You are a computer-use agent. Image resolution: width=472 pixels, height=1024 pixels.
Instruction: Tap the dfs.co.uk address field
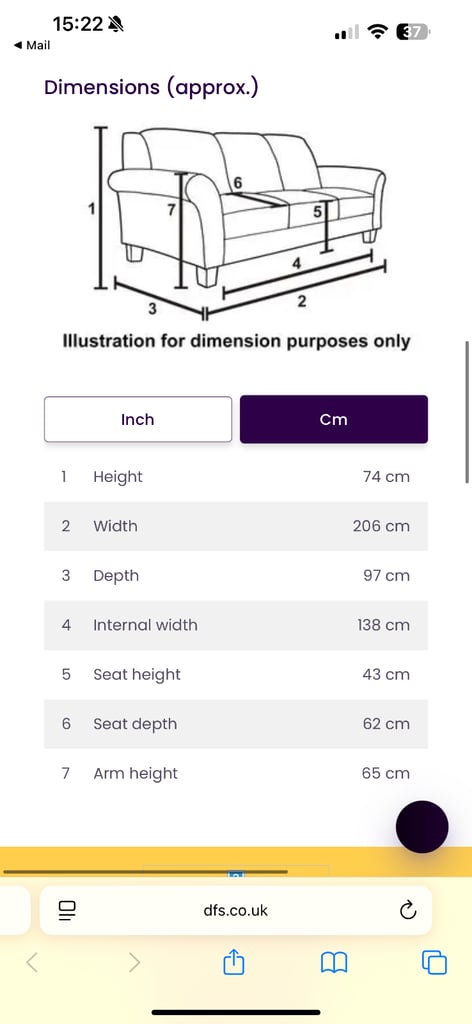pyautogui.click(x=236, y=910)
